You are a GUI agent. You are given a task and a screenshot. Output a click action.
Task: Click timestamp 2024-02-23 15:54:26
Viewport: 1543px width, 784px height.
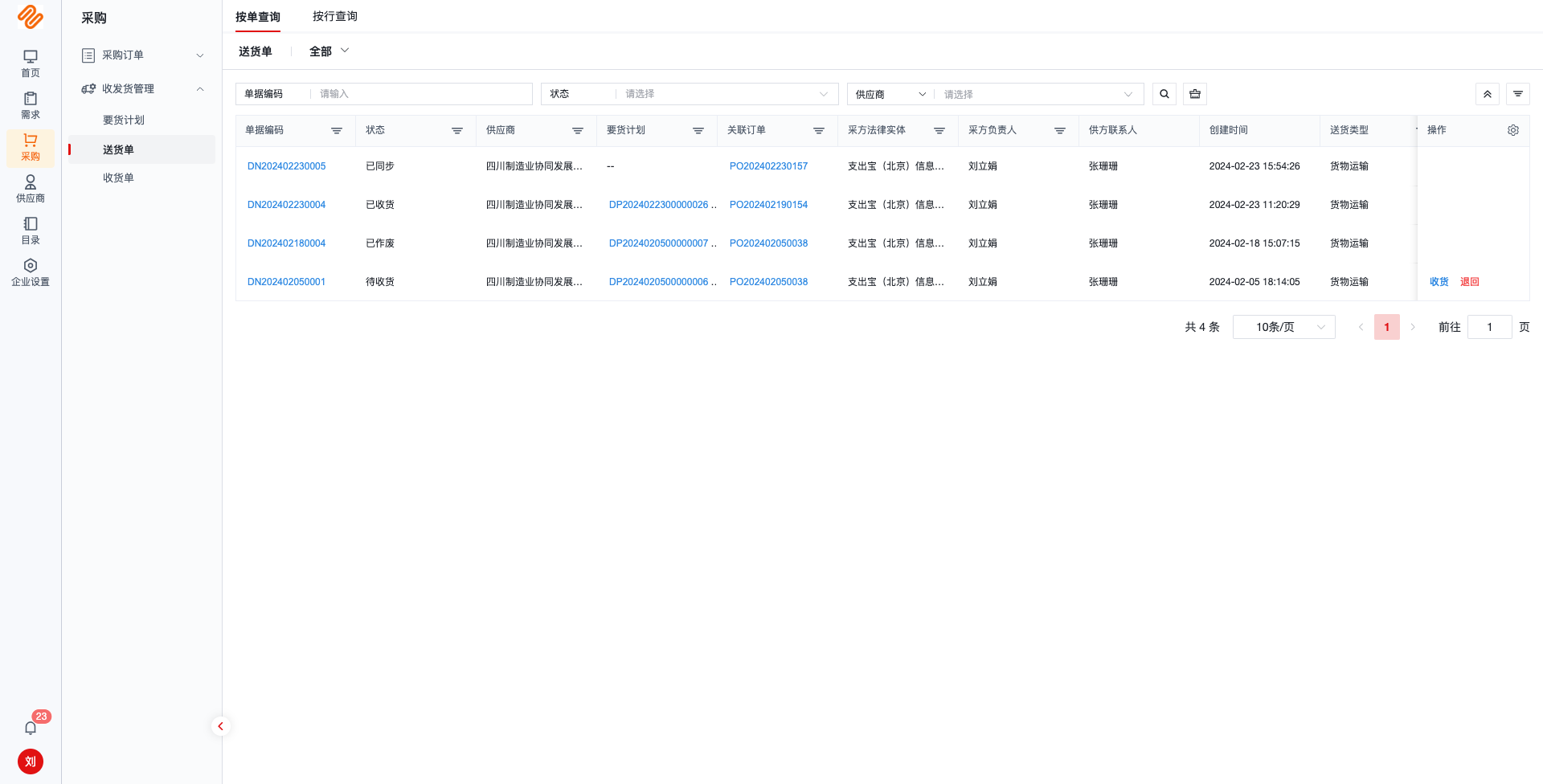point(1254,166)
